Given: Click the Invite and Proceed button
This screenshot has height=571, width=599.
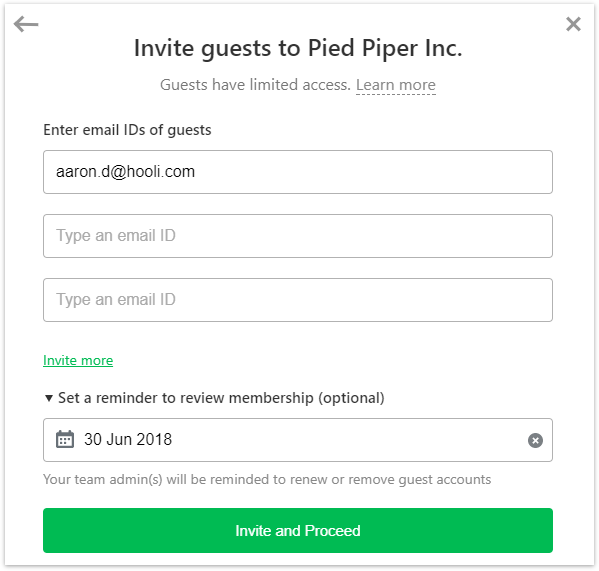Looking at the screenshot, I should tap(298, 530).
